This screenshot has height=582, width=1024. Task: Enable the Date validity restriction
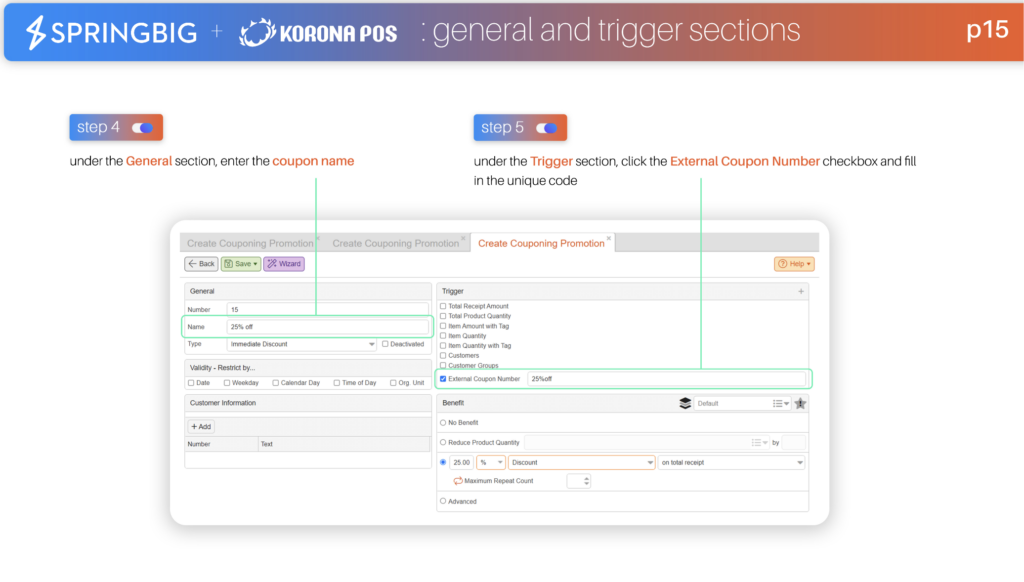191,383
